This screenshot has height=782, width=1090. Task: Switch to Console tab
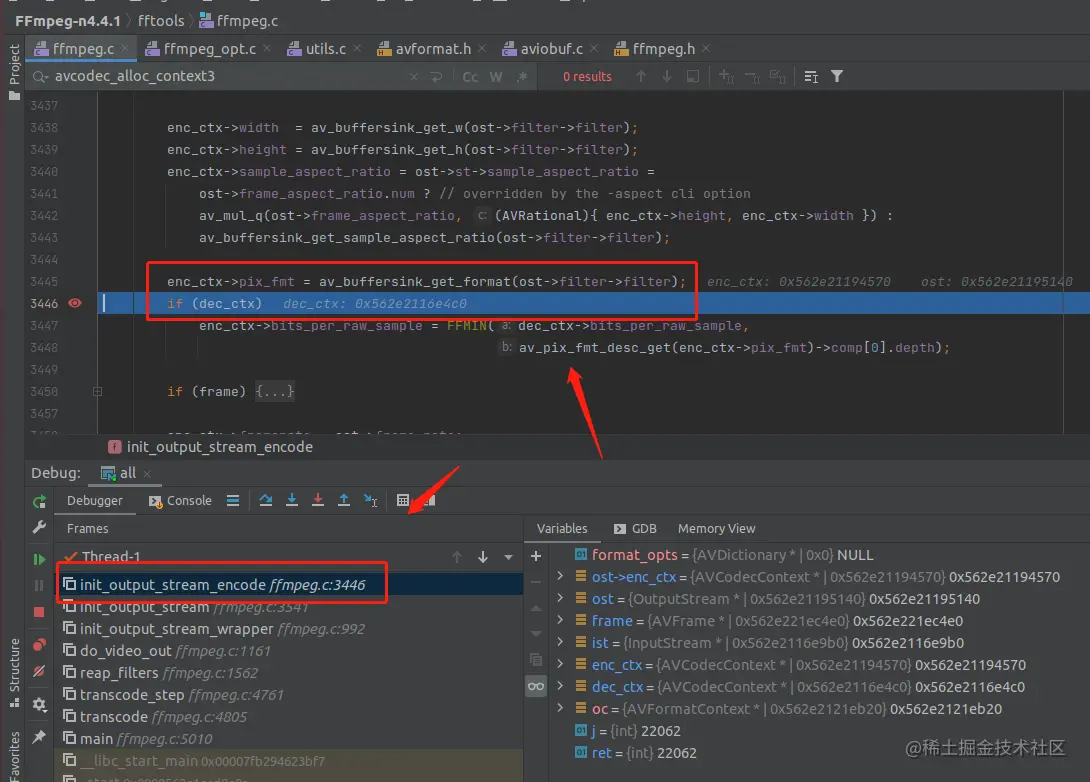point(181,500)
